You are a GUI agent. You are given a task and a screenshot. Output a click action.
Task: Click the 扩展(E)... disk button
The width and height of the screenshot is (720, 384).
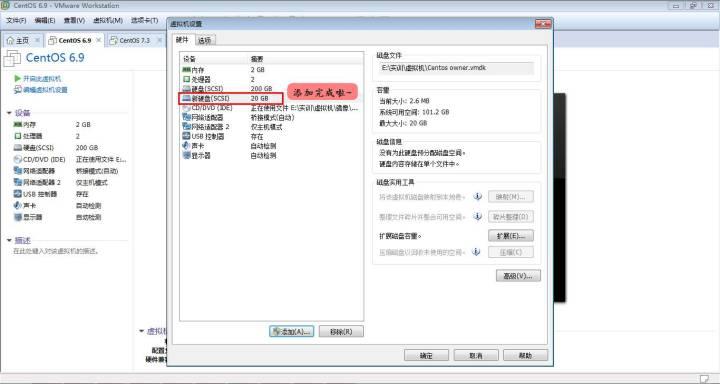click(511, 236)
